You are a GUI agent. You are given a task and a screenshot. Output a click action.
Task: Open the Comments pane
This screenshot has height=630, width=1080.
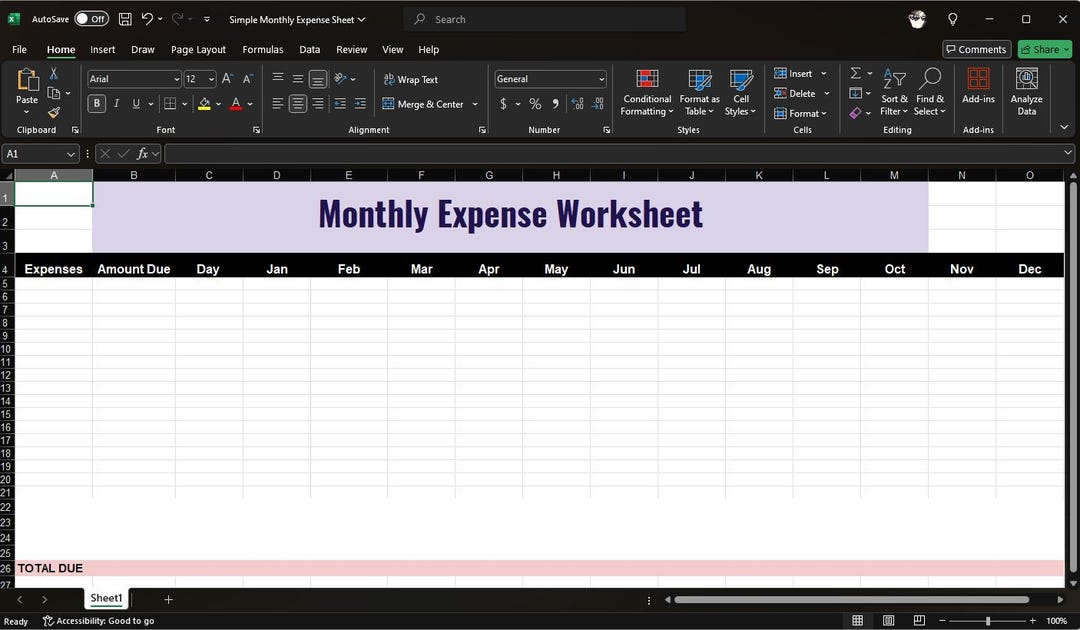point(976,49)
